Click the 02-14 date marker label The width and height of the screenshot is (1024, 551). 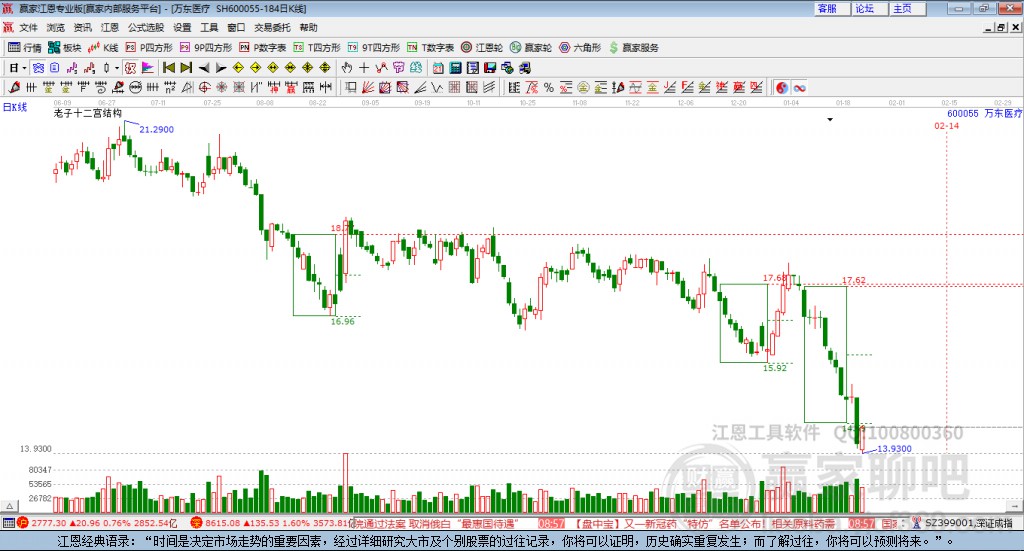(x=946, y=125)
